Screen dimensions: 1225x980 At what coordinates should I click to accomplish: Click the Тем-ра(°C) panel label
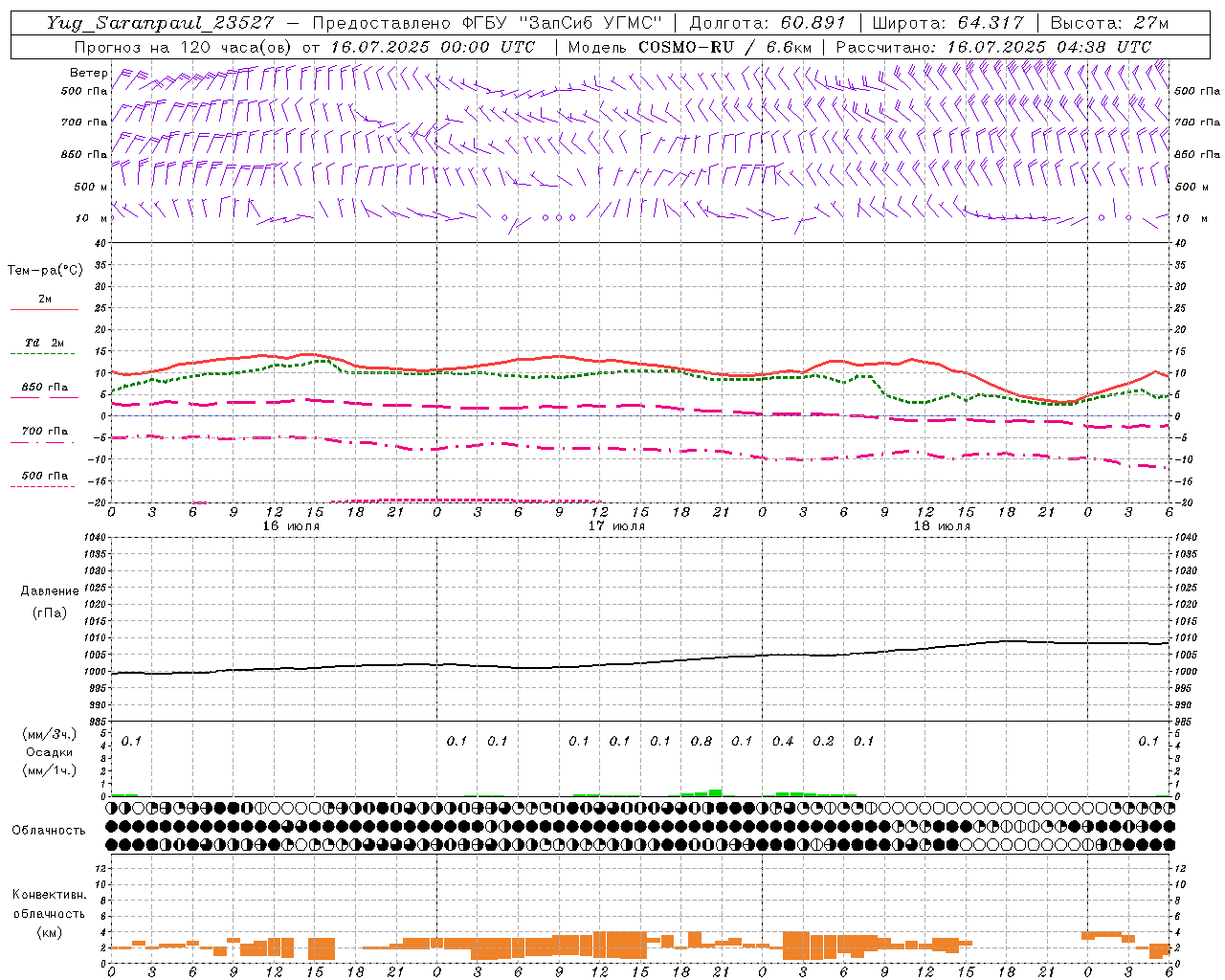pos(45,270)
